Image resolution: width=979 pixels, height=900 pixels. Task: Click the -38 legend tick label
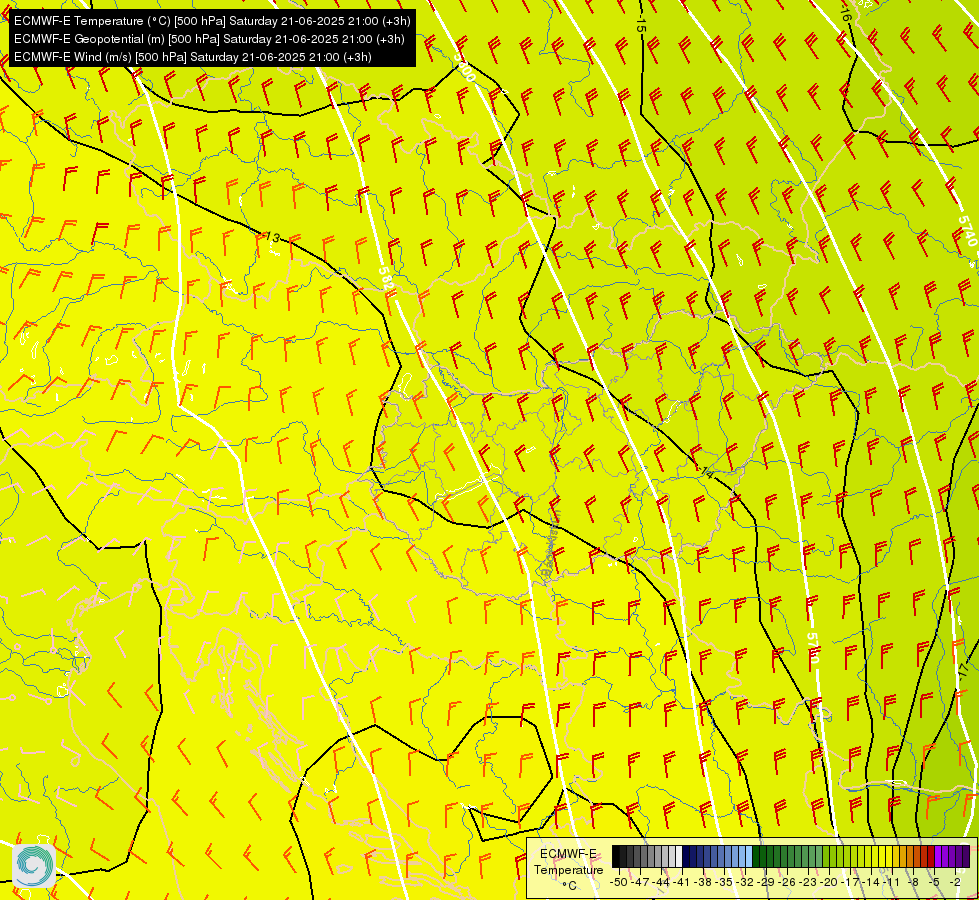tap(703, 883)
